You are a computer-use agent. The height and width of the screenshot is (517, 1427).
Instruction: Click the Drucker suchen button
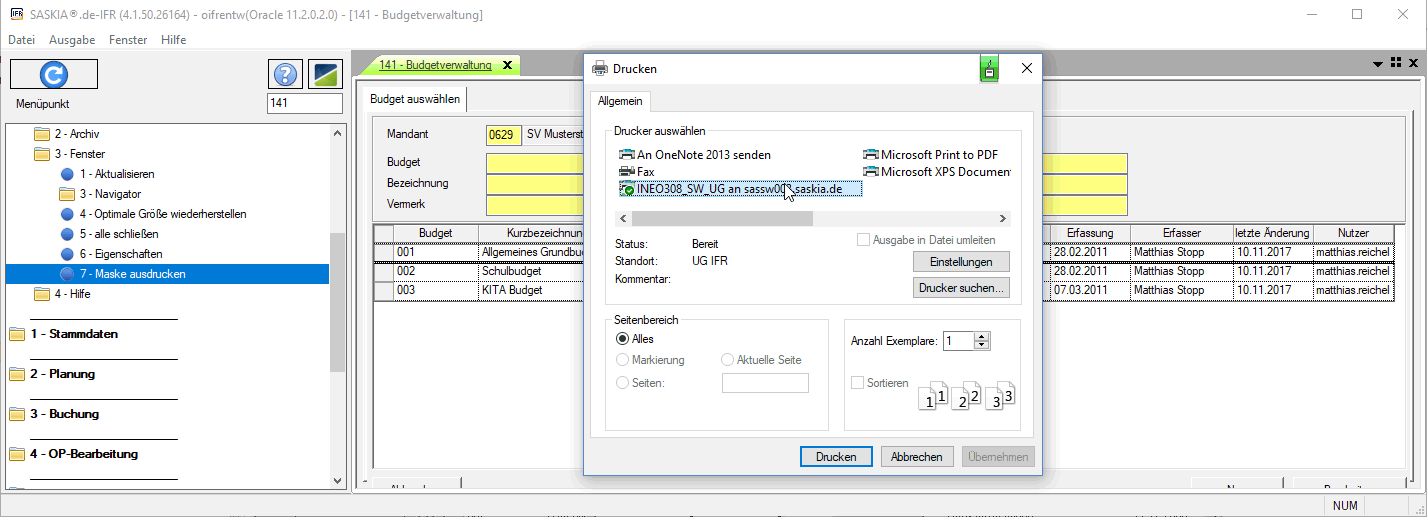tap(961, 288)
